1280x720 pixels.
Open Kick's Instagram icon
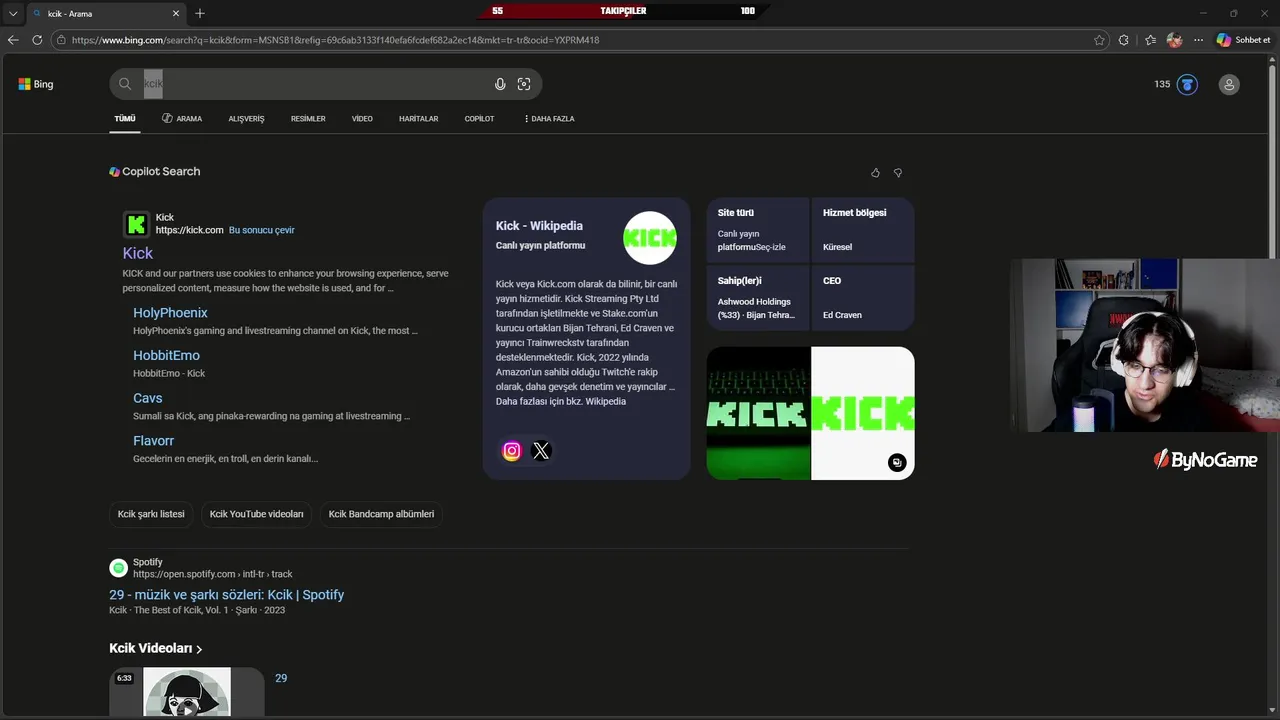pyautogui.click(x=512, y=451)
